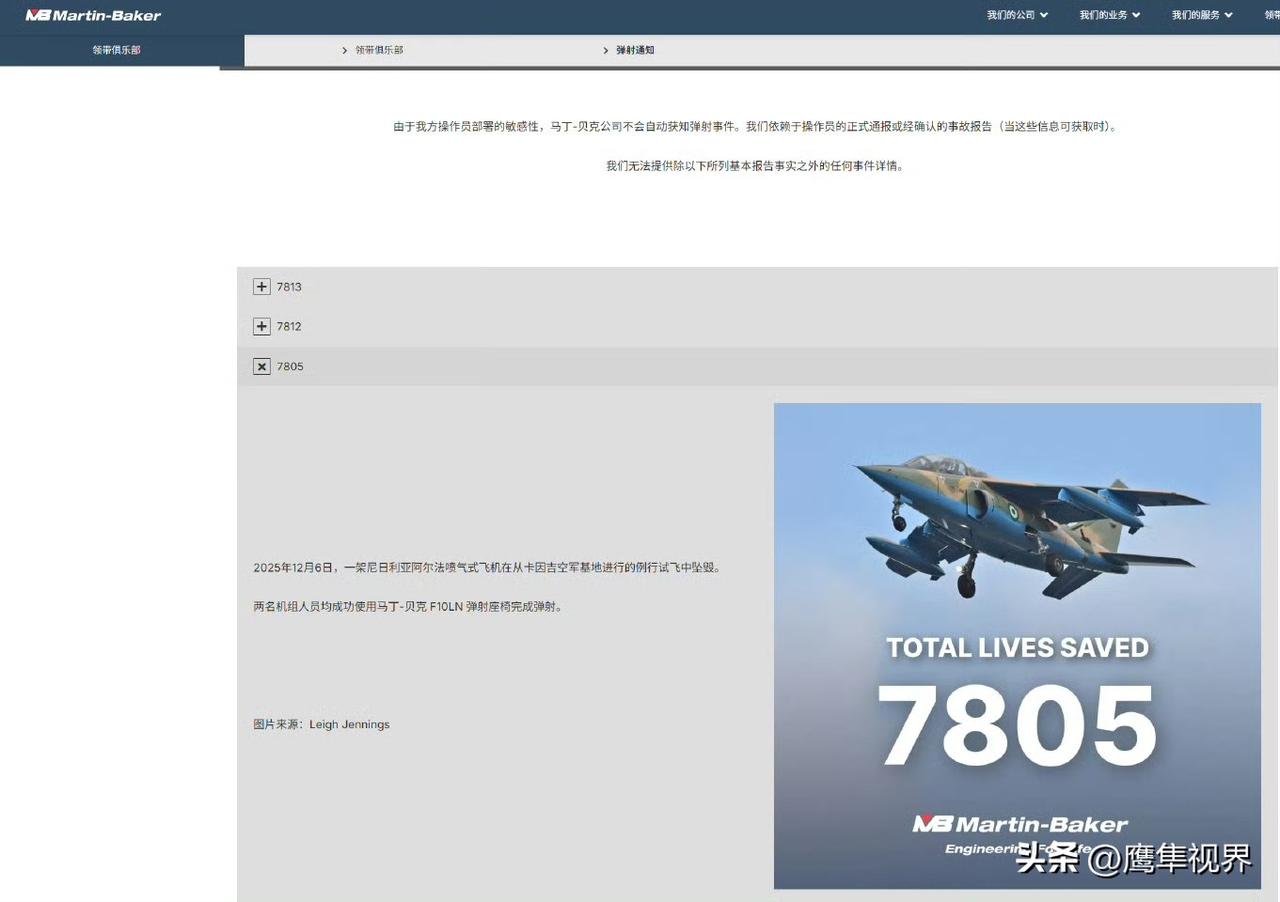Click the chevron arrow next to 我们的业务
The image size is (1280, 902).
coord(1136,15)
